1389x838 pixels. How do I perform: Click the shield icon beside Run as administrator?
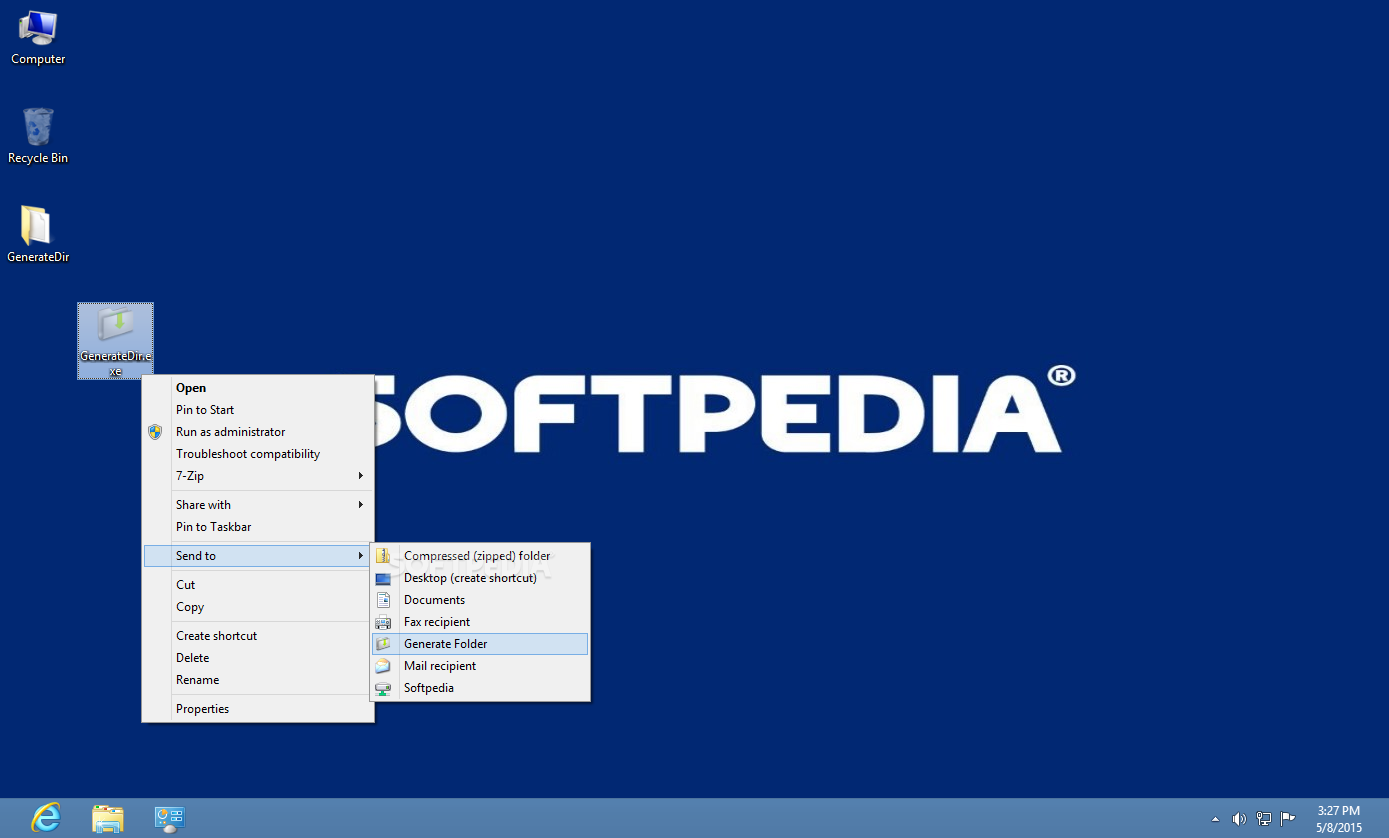pos(155,432)
